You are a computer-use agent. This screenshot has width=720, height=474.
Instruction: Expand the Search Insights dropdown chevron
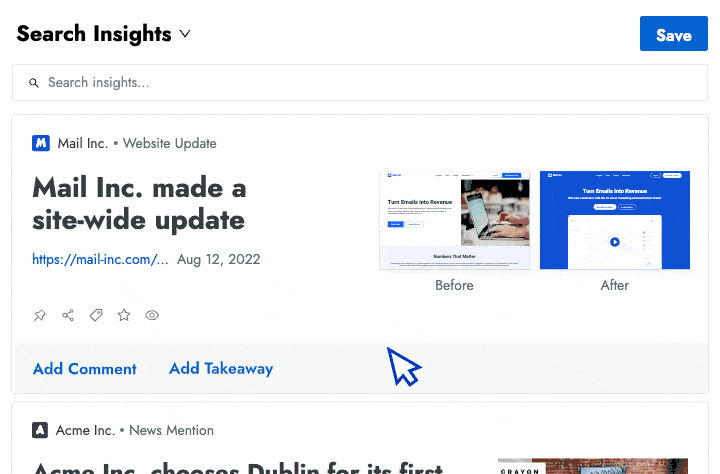tap(185, 34)
